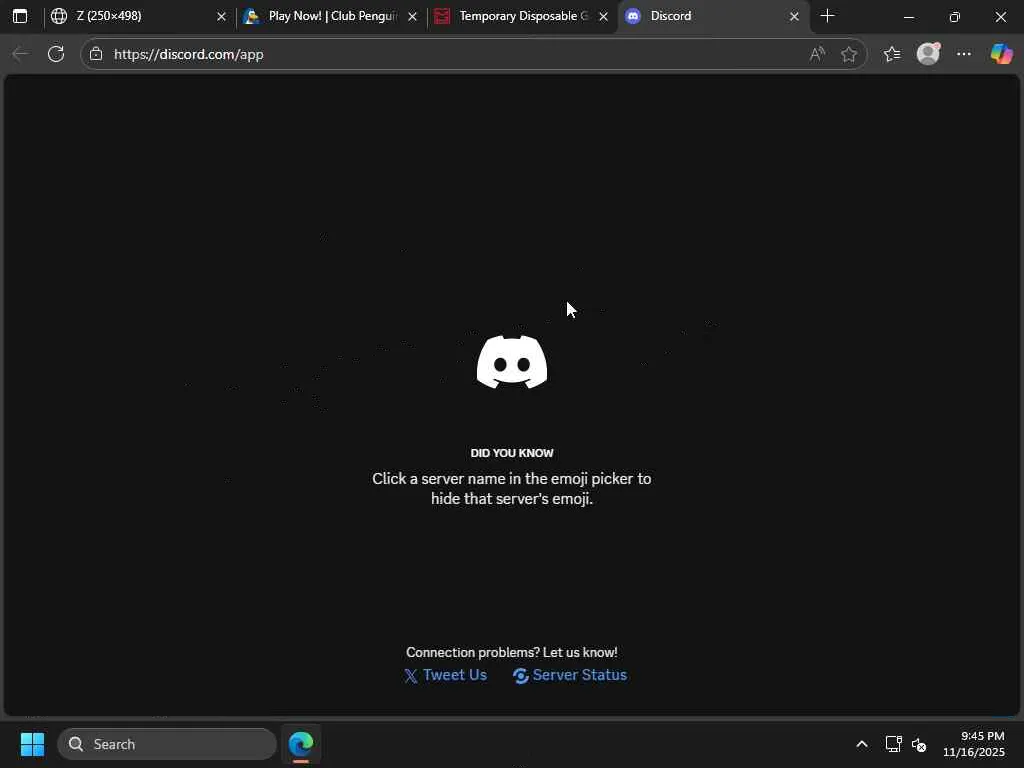Close the Discord tab

click(x=794, y=16)
